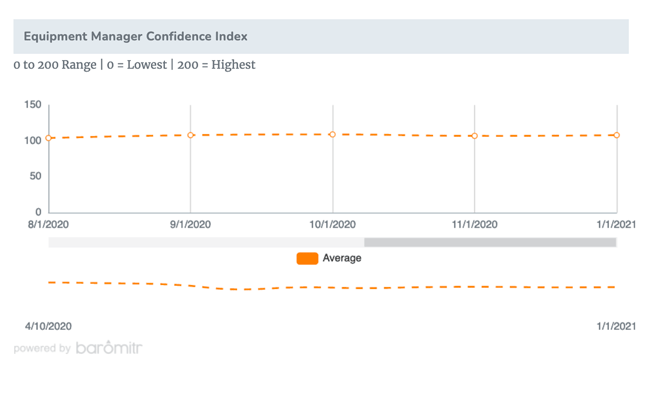Click the 4/10/2020 range start date
650x402 pixels.
[x=48, y=326]
